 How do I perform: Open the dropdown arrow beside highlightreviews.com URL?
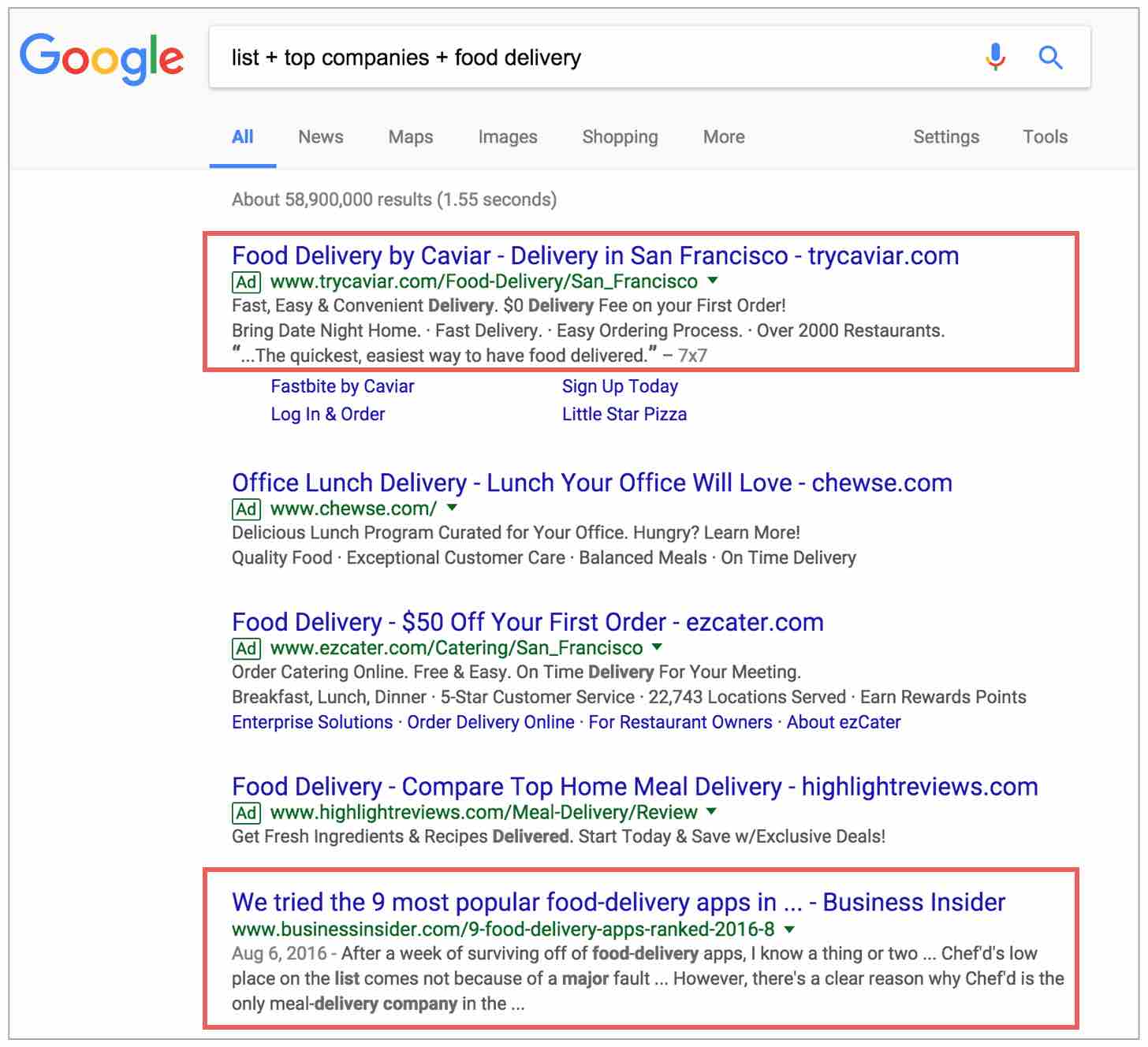pos(712,811)
